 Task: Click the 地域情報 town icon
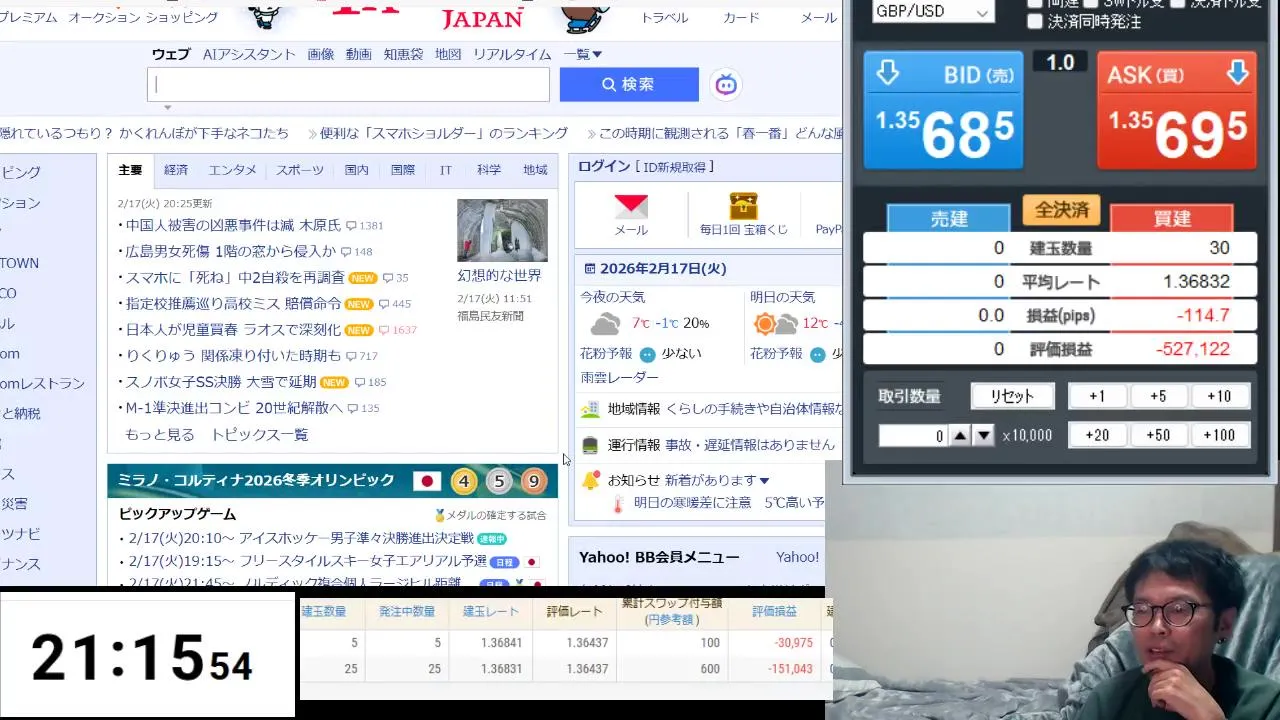click(x=590, y=409)
